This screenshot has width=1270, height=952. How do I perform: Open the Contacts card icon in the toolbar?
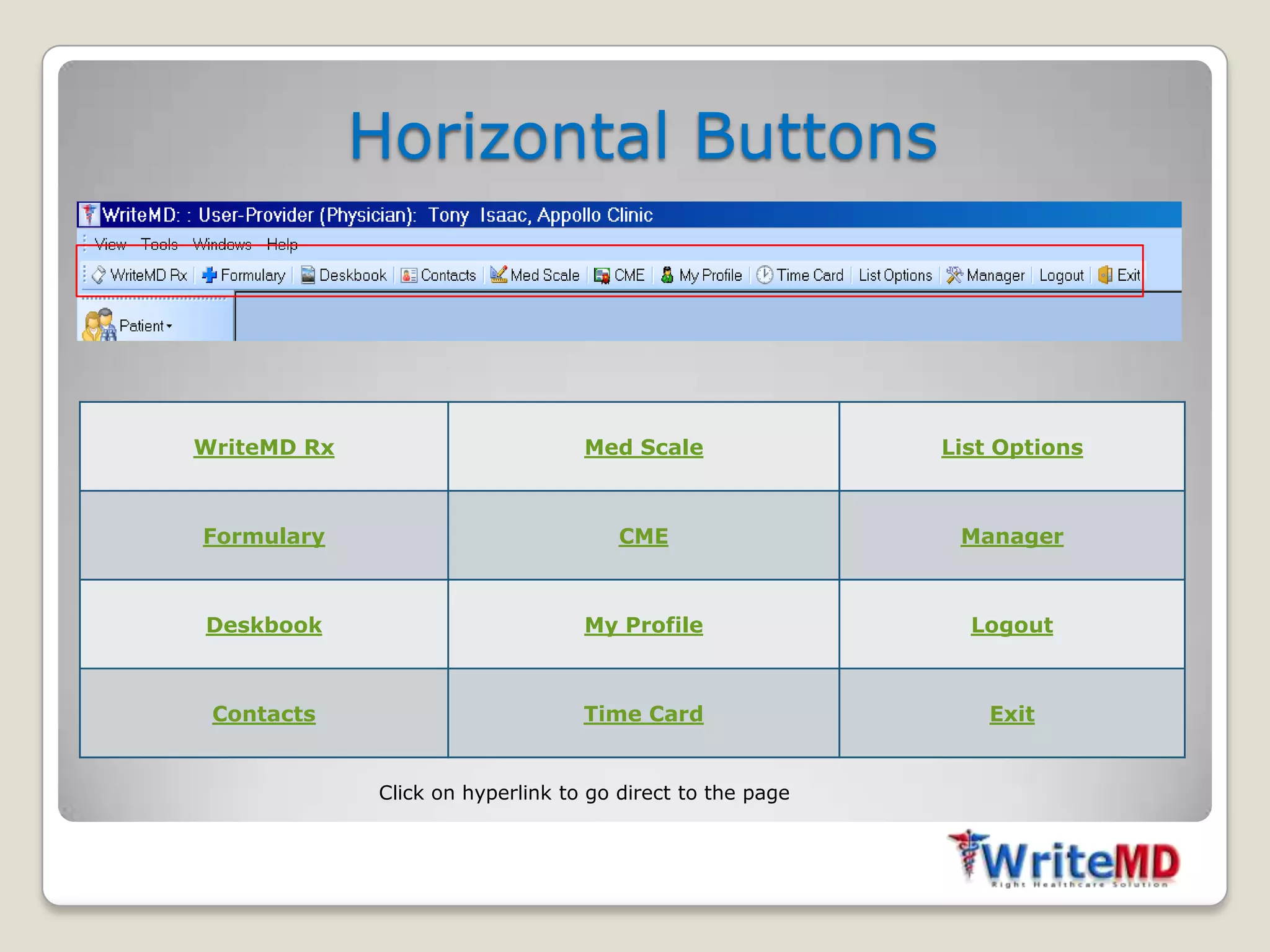(x=409, y=275)
